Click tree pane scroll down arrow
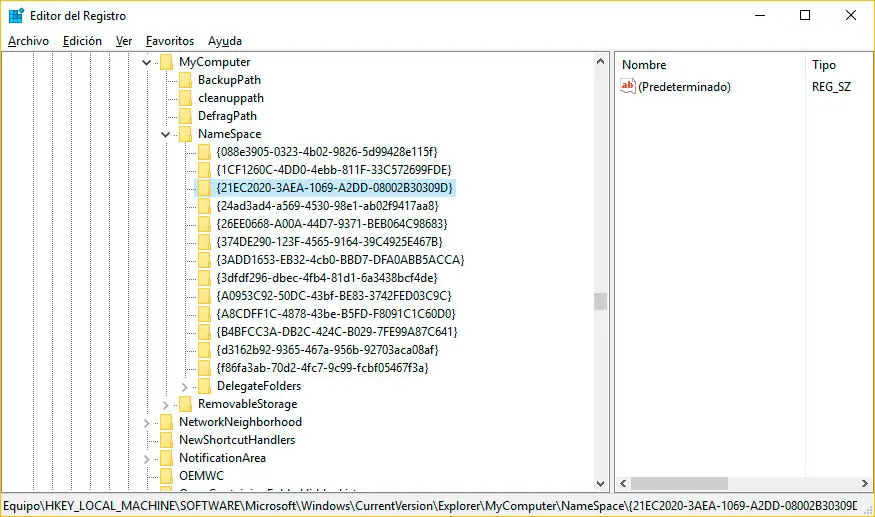 (x=600, y=484)
